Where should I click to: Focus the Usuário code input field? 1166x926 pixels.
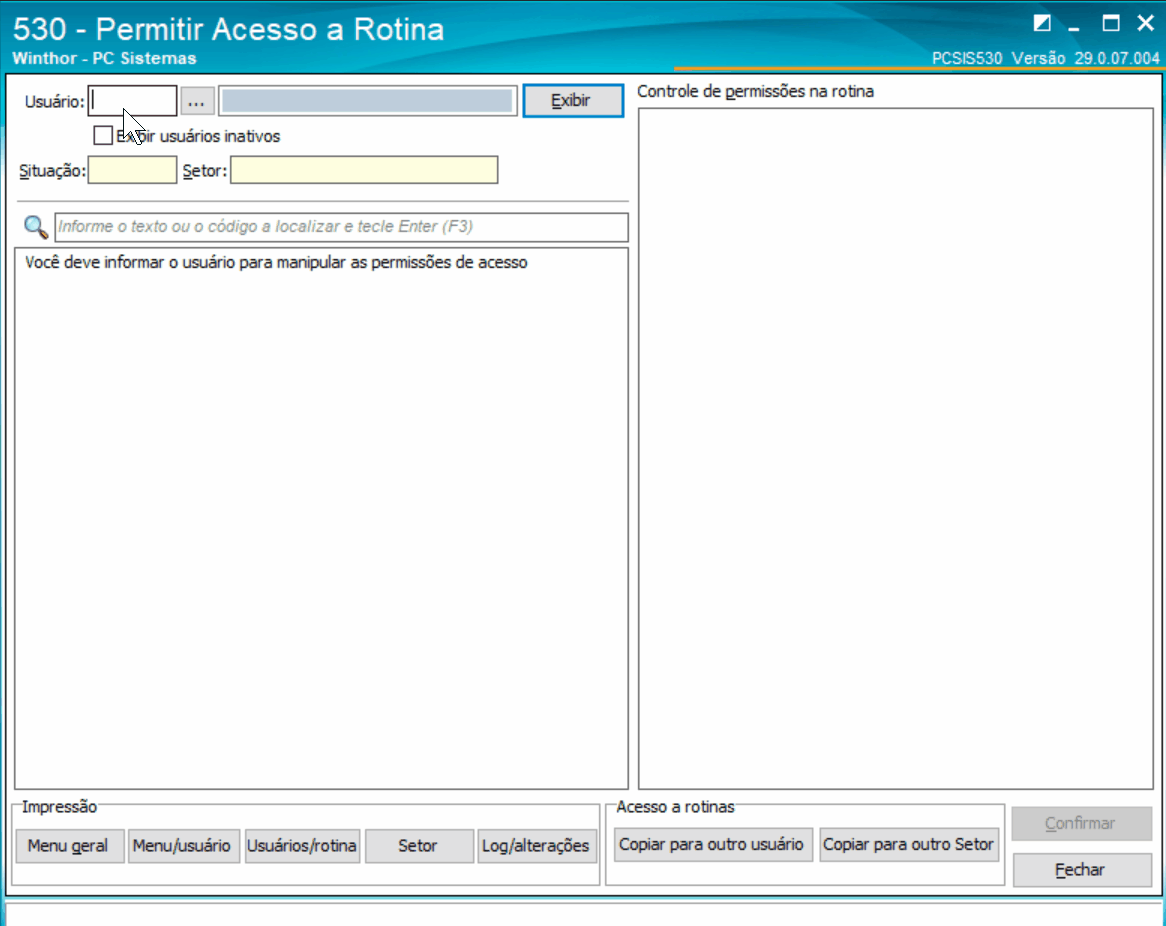click(132, 101)
